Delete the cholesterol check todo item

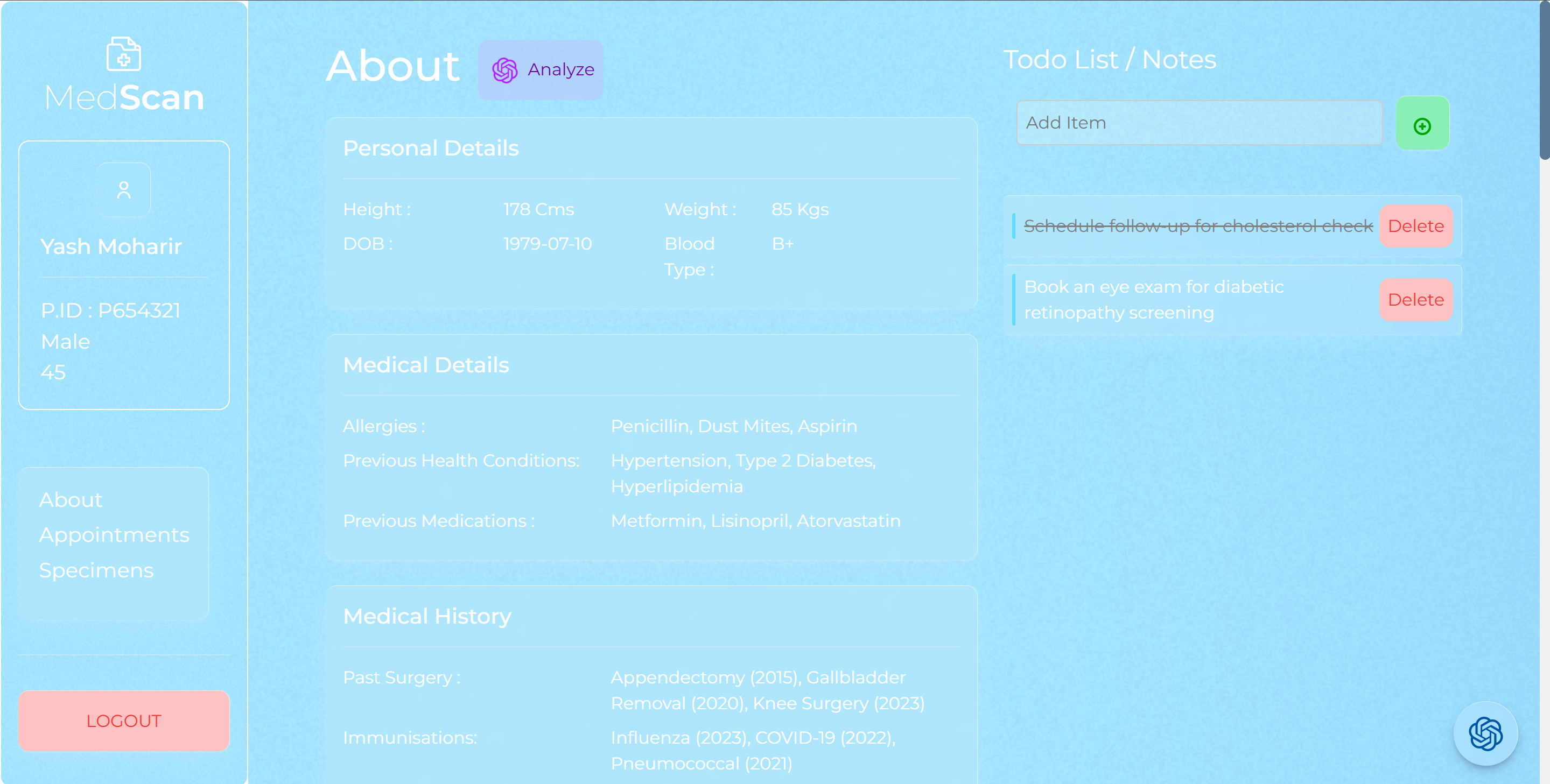[x=1415, y=226]
